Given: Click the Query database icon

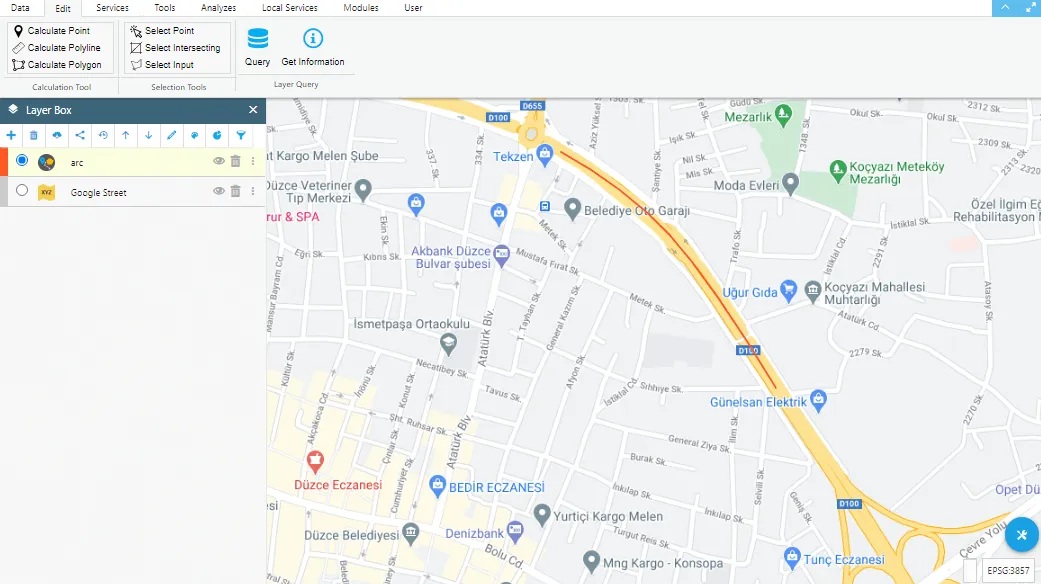Looking at the screenshot, I should tap(258, 38).
